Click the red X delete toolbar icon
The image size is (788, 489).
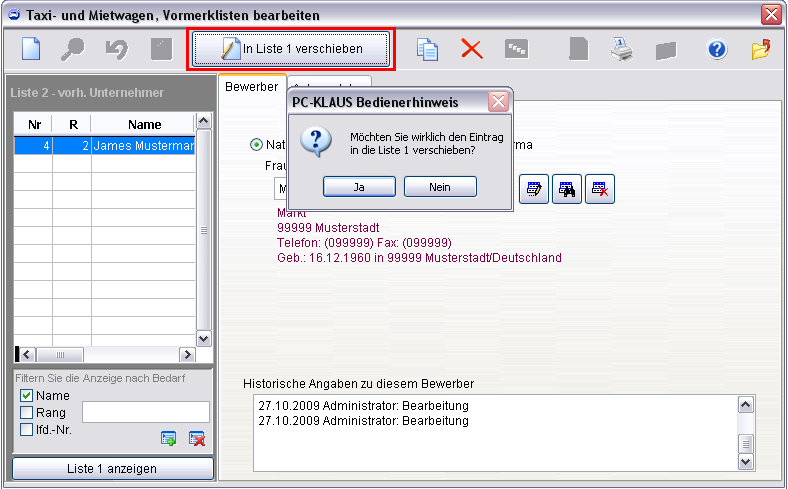point(471,49)
